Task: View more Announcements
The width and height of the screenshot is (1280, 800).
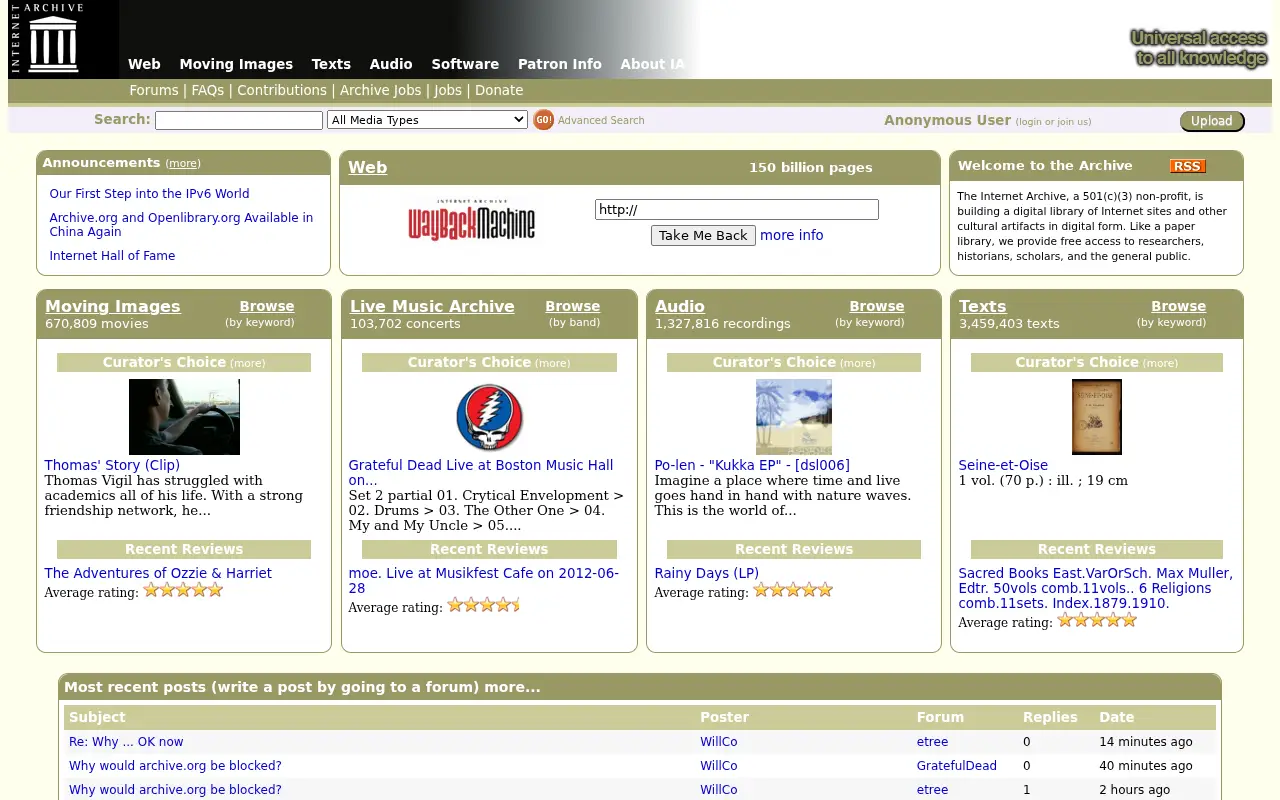Action: point(183,163)
